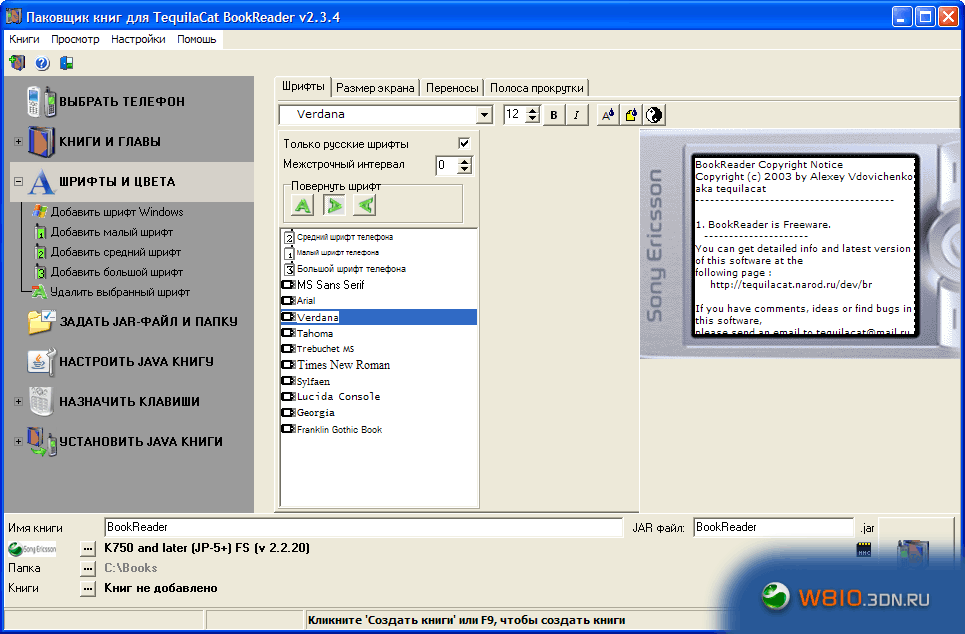Expand the УСТАНОВИТЬ JAVA КНИГИ tree node
965x634 pixels.
pyautogui.click(x=18, y=441)
